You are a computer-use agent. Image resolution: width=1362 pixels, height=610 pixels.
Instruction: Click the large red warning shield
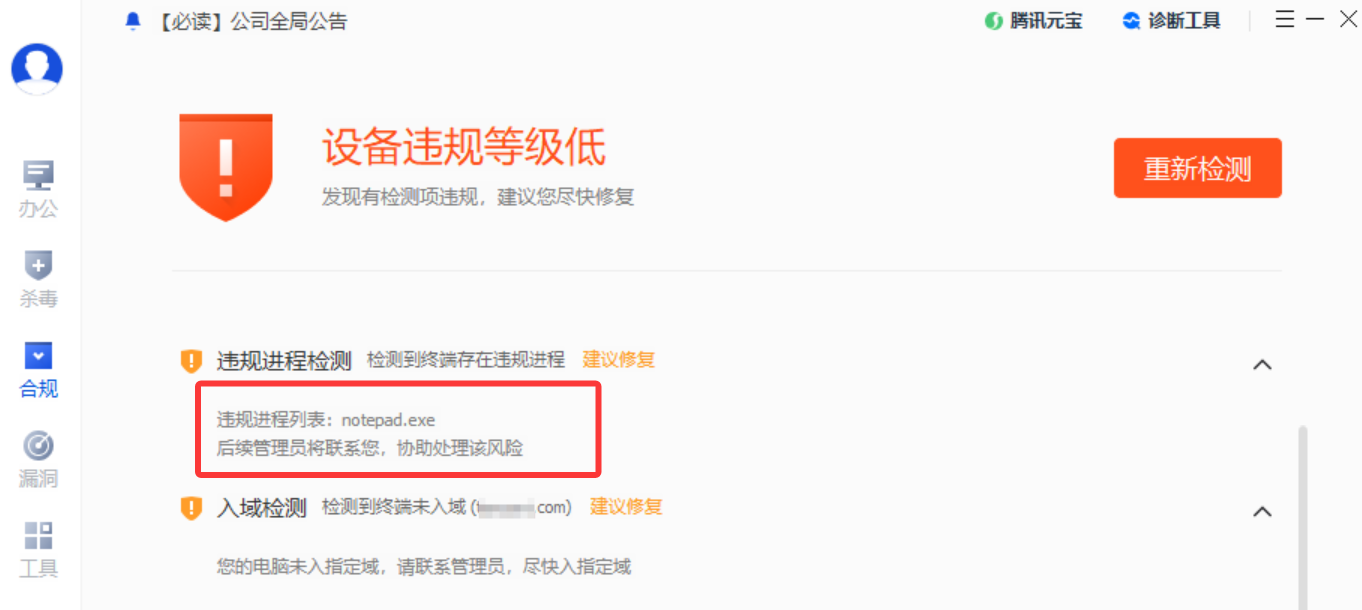226,167
